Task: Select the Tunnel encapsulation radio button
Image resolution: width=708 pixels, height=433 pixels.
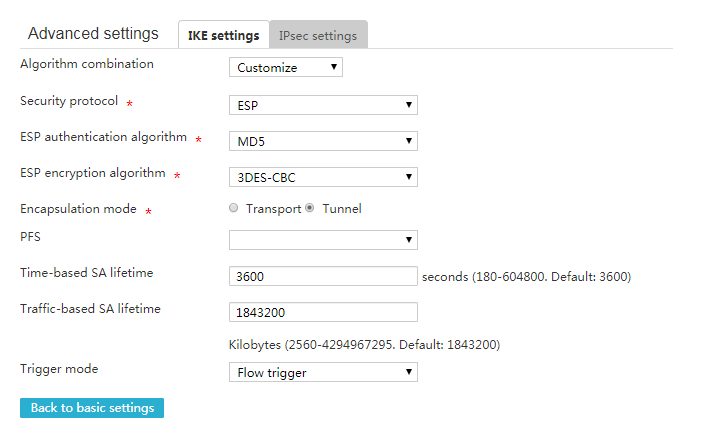Action: tap(310, 208)
